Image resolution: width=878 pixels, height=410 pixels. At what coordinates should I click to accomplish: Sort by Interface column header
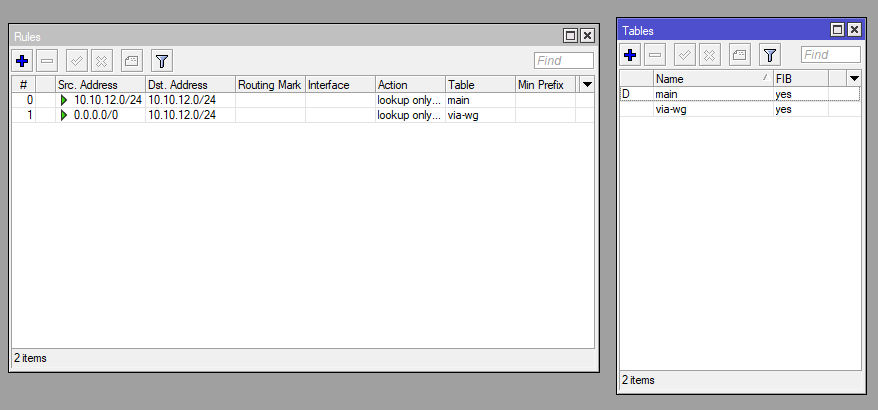[340, 85]
